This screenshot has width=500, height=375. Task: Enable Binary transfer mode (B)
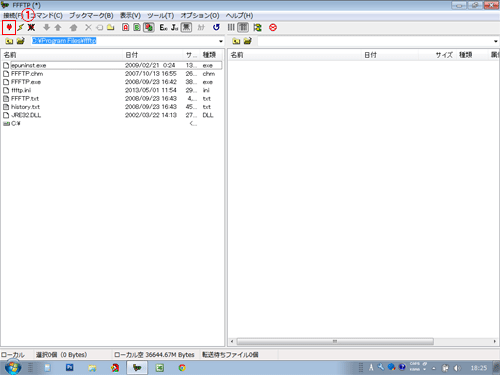[x=137, y=27]
